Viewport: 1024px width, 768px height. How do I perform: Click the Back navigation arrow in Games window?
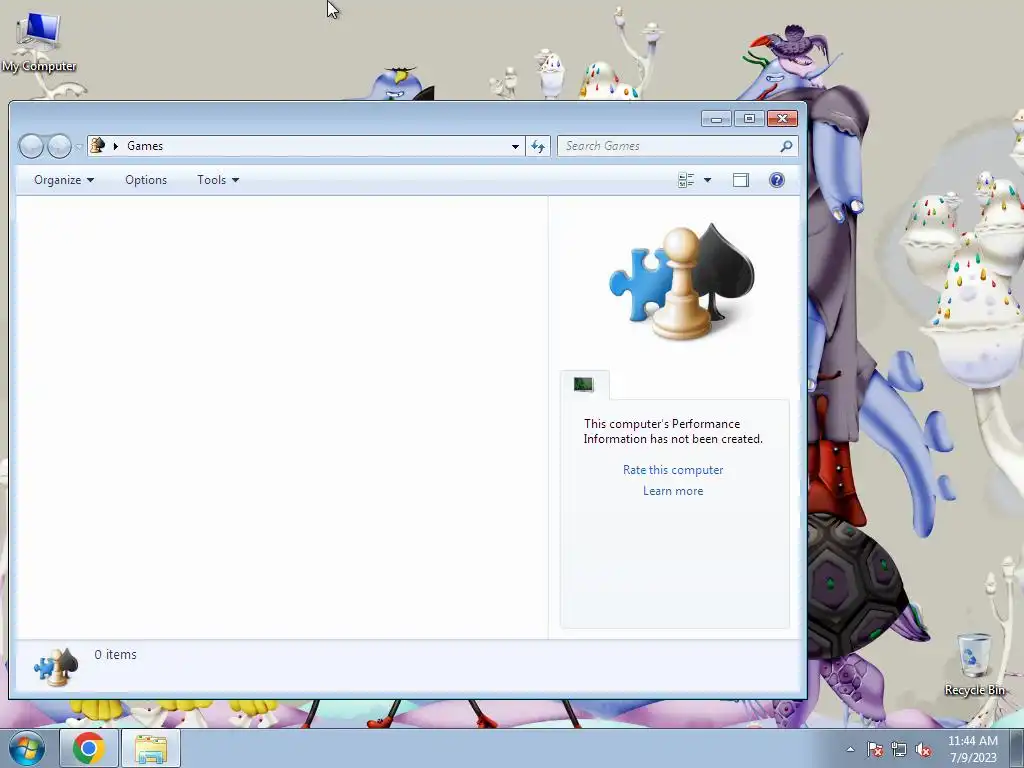[x=31, y=146]
